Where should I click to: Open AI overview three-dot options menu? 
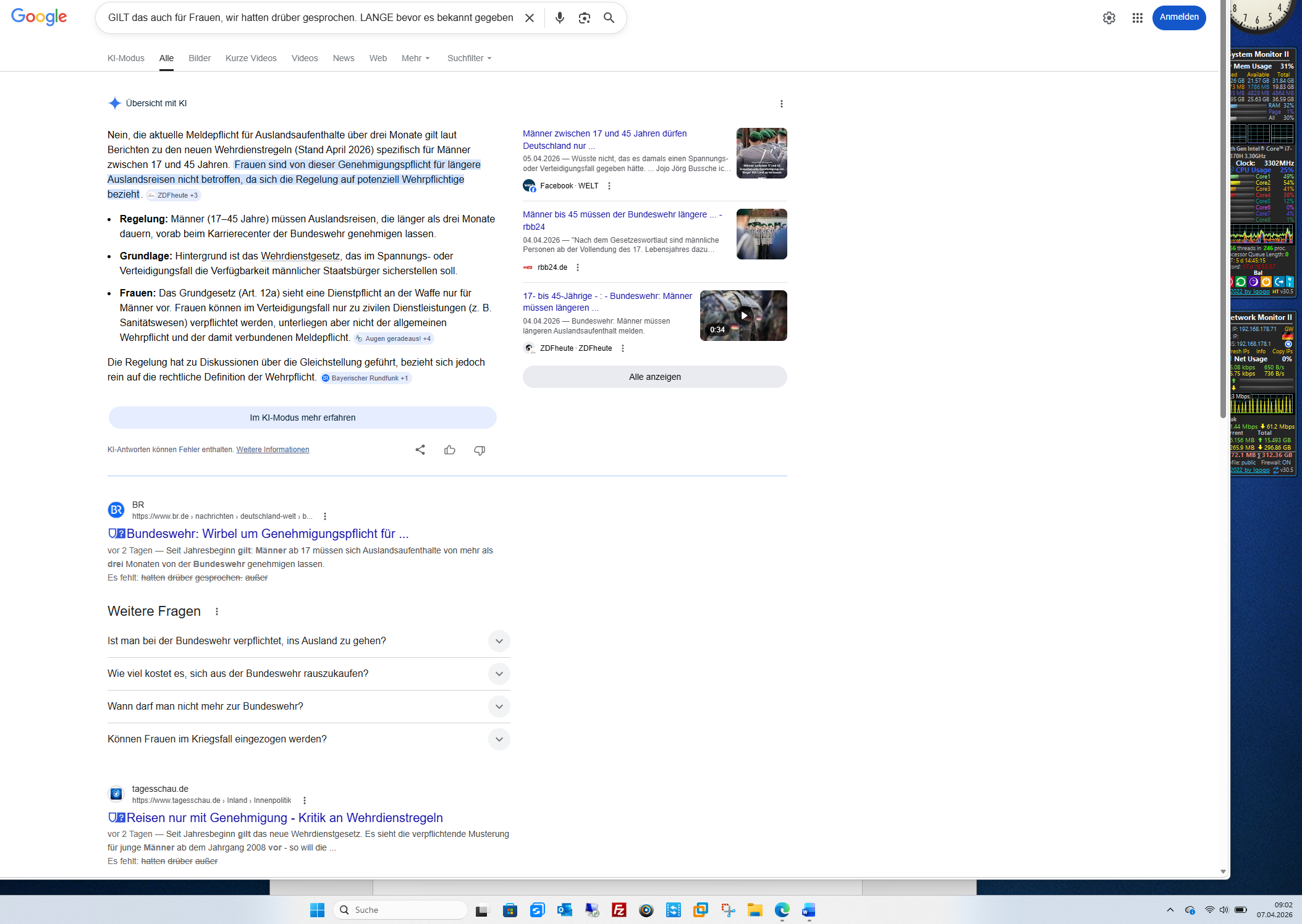pos(781,104)
